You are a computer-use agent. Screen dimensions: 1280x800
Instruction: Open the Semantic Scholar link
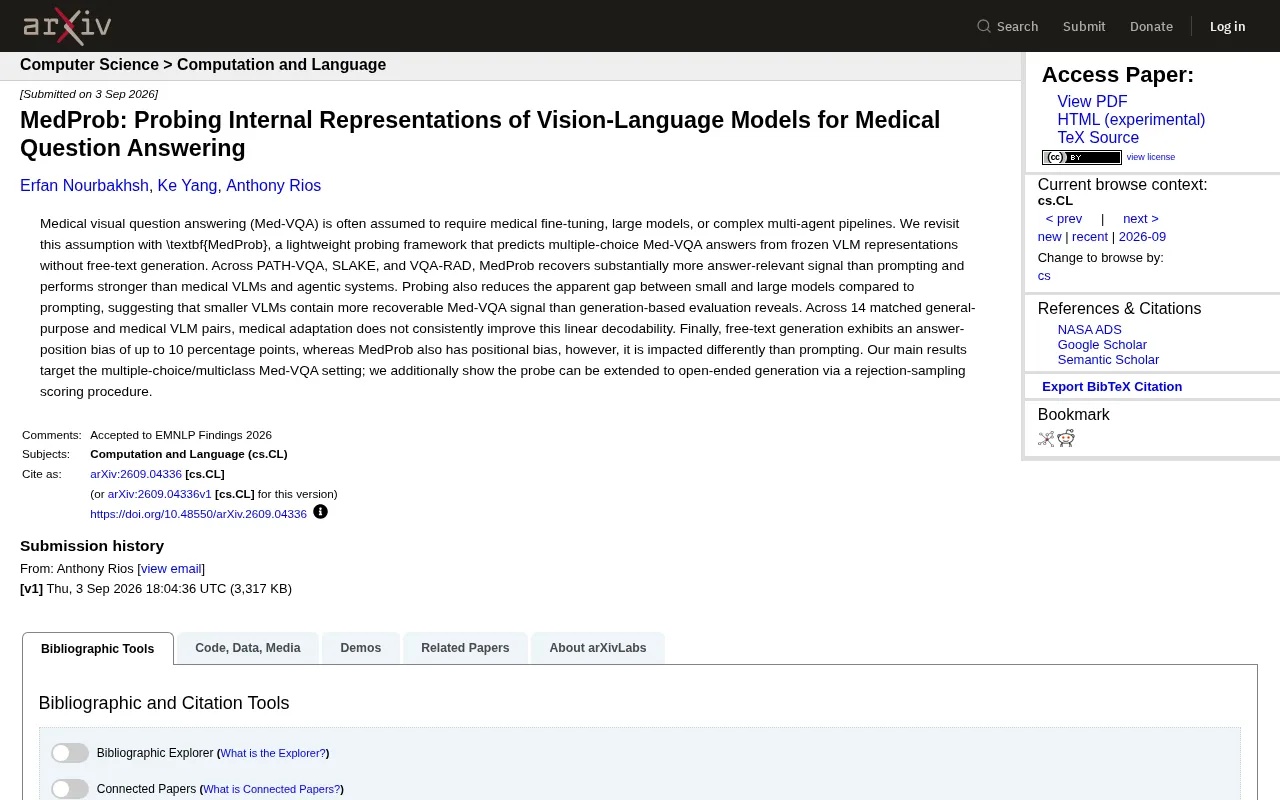click(1108, 360)
